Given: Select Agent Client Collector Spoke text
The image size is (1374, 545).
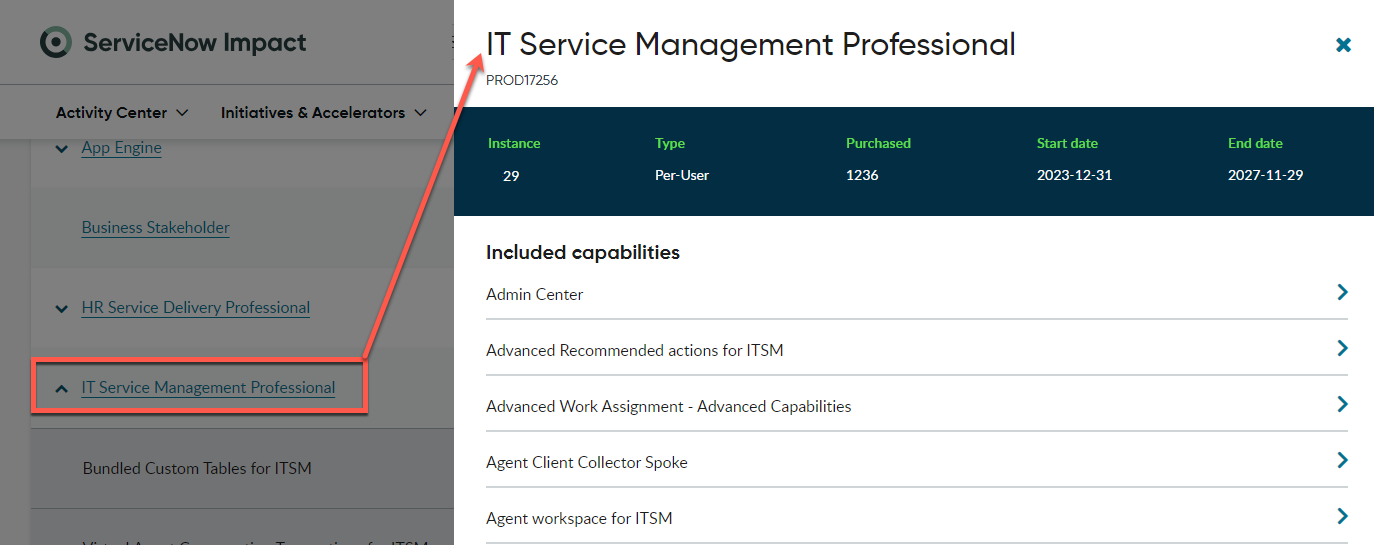Looking at the screenshot, I should pos(587,462).
